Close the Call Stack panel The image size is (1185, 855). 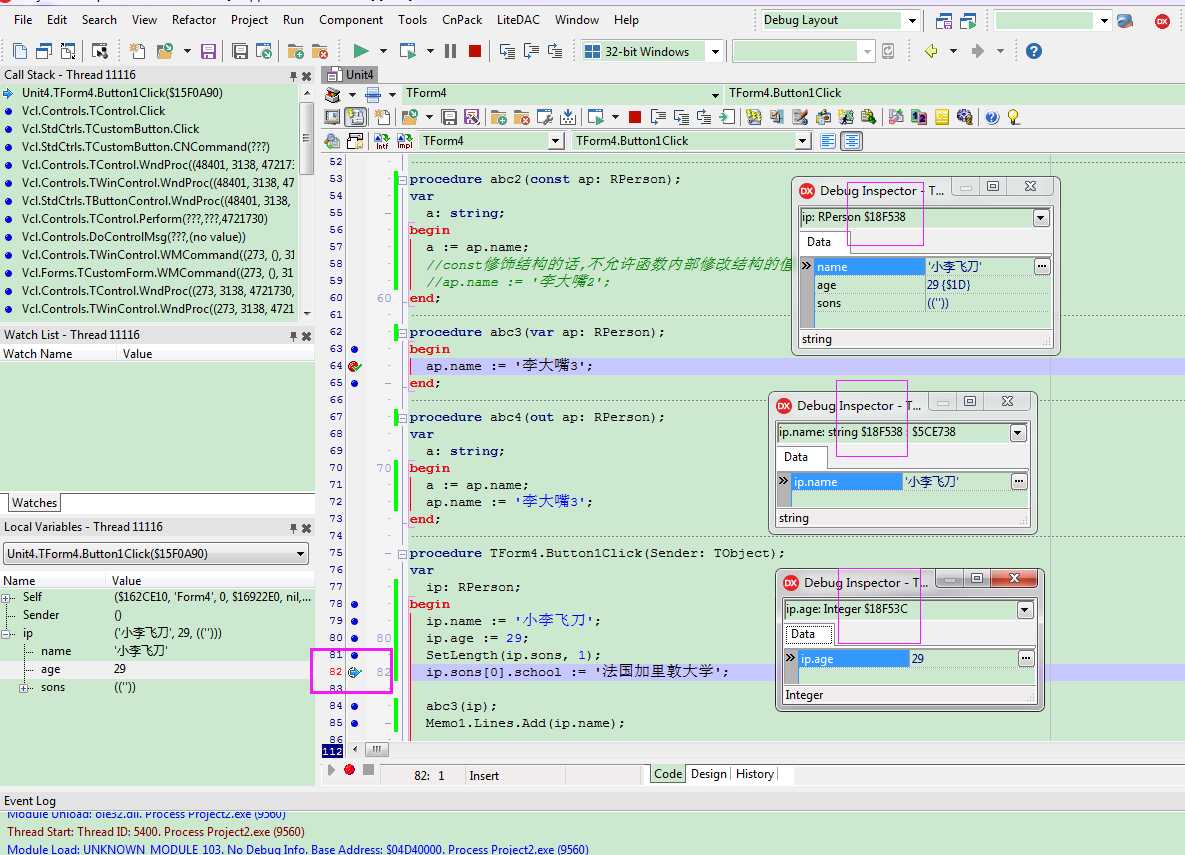306,76
